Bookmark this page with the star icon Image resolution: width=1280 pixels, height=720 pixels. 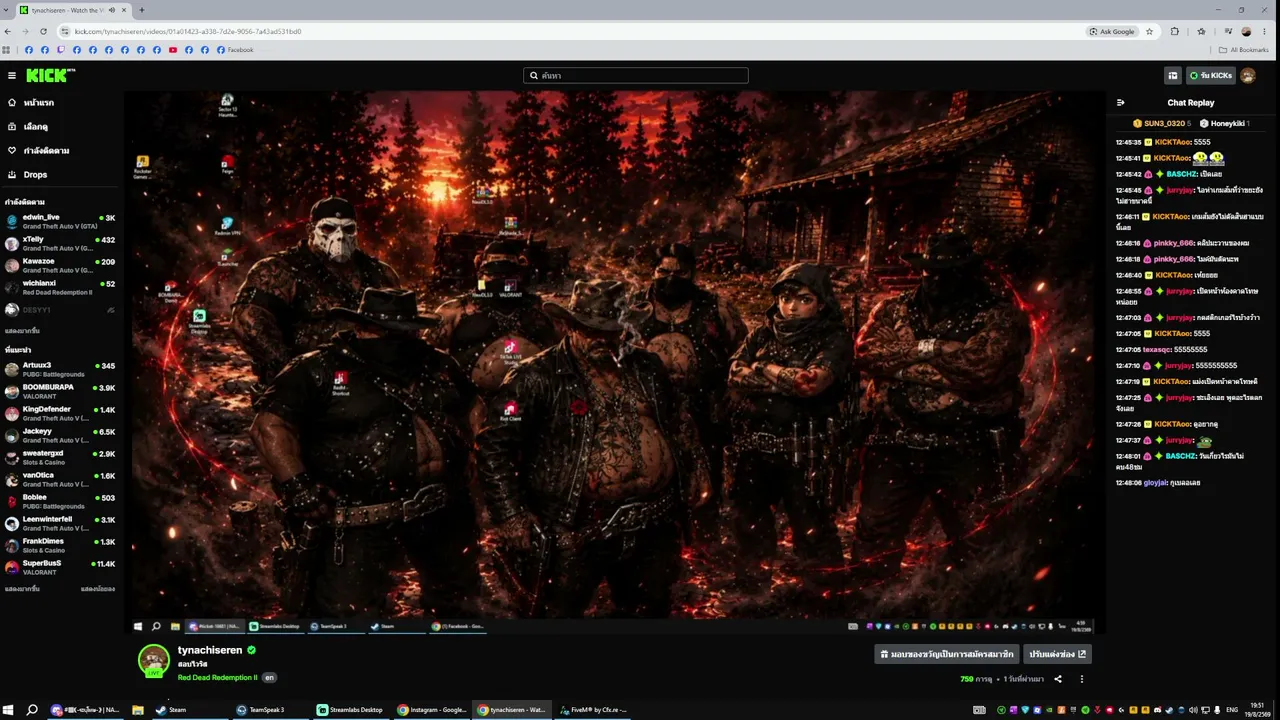1150,31
